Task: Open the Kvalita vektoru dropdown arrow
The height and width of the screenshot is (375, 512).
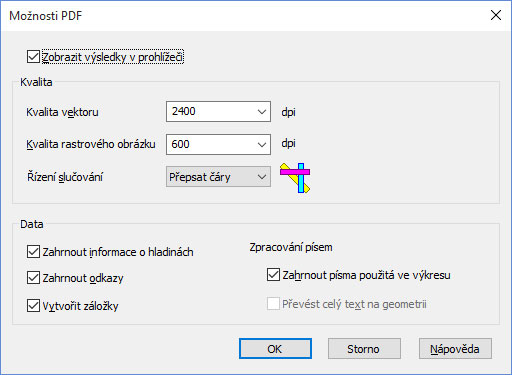Action: (x=262, y=112)
